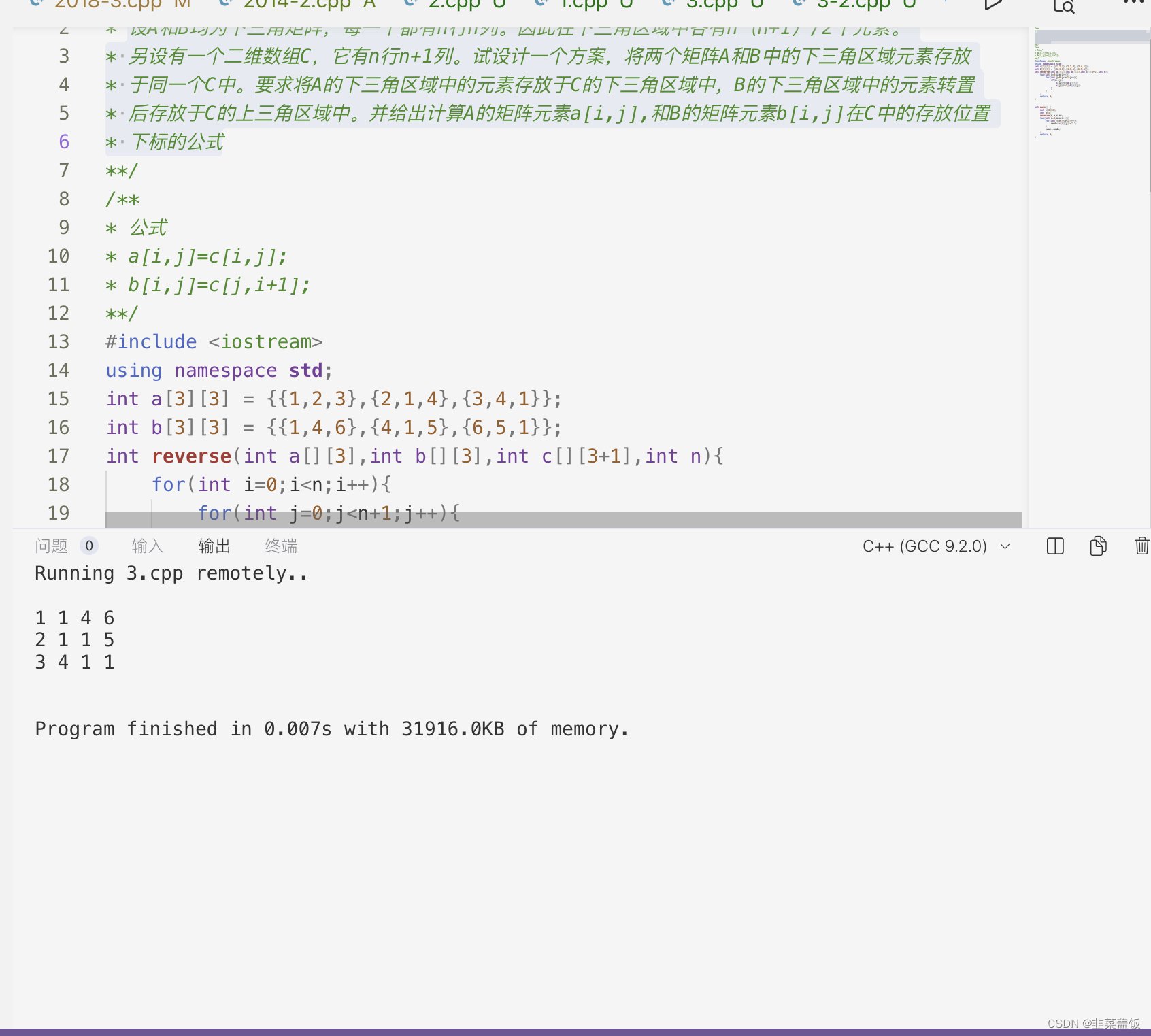Click output row '1 1 4 6'

click(x=75, y=618)
